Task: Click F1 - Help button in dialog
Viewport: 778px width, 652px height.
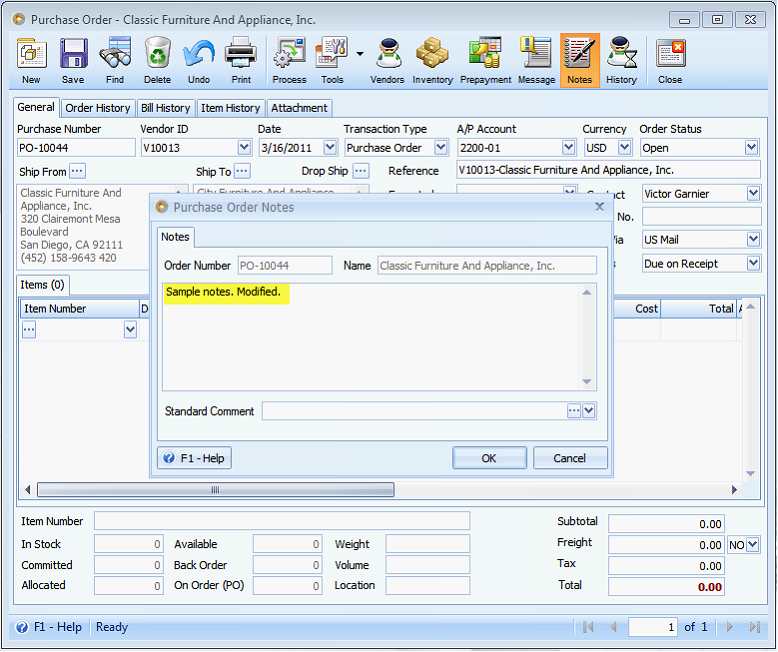Action: click(194, 458)
